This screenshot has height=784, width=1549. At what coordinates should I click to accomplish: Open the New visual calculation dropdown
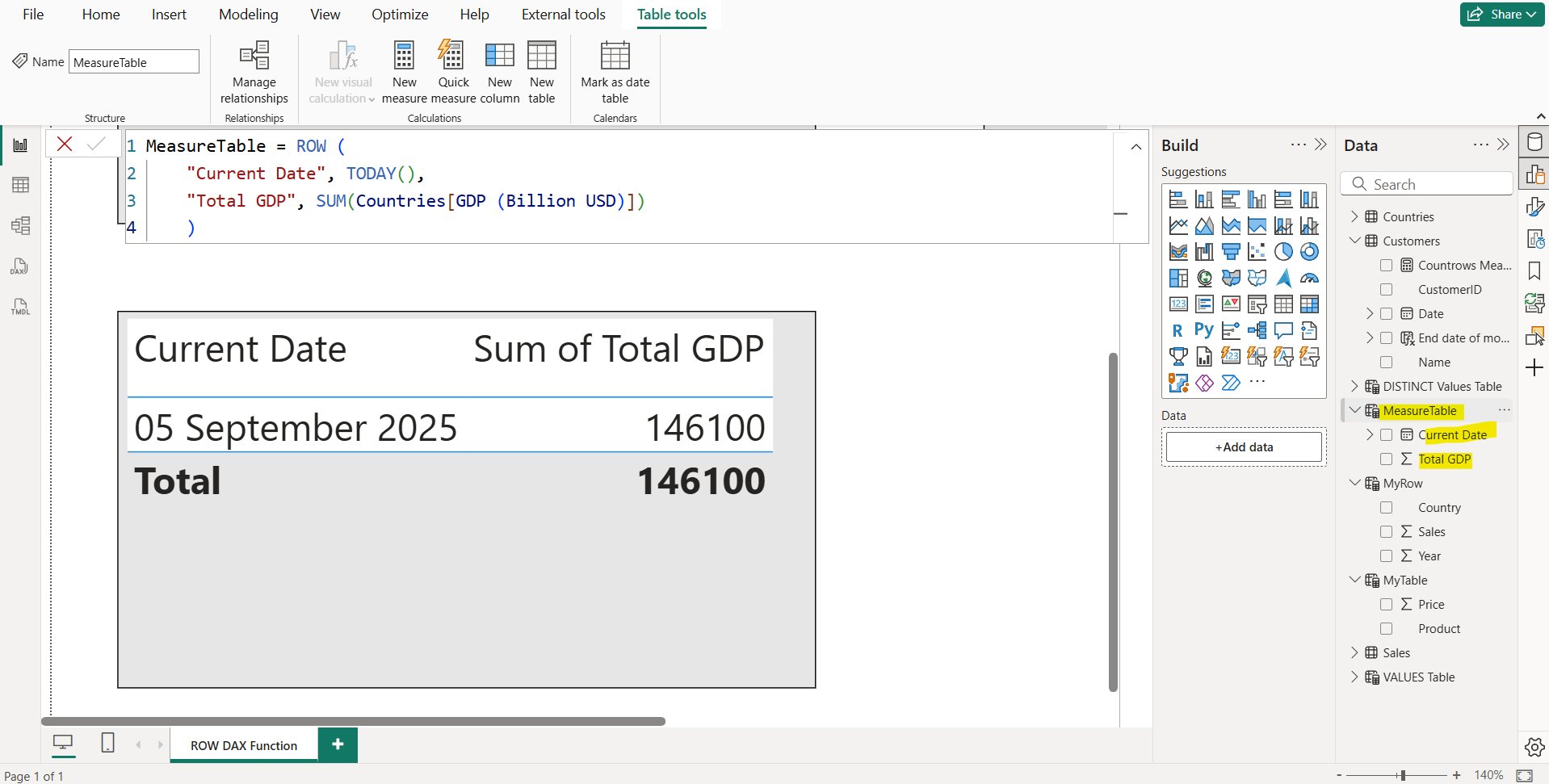372,99
